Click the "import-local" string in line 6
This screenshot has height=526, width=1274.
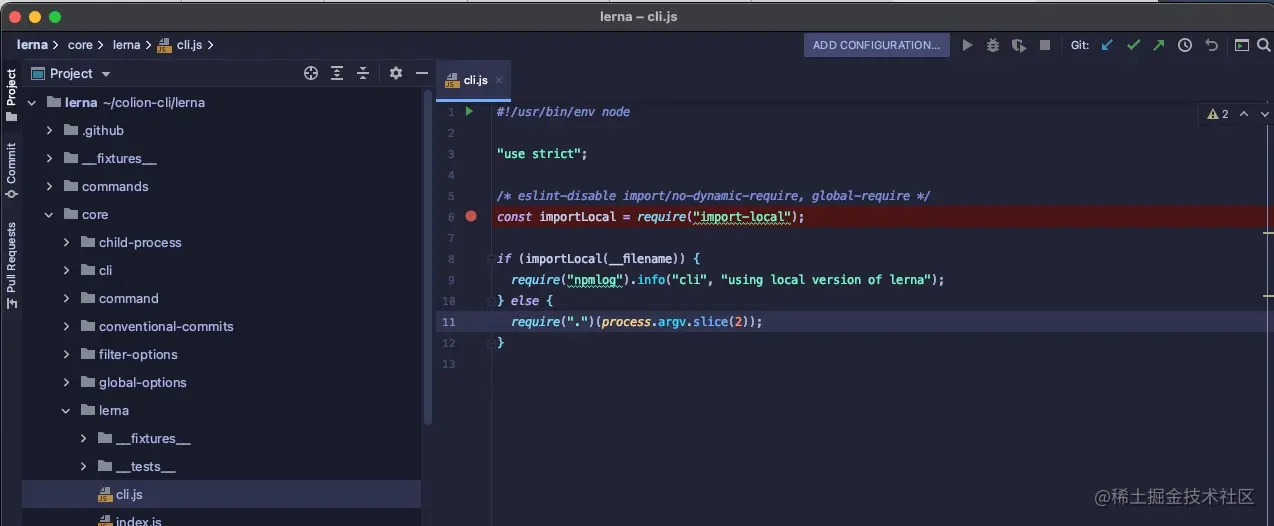[x=743, y=216]
